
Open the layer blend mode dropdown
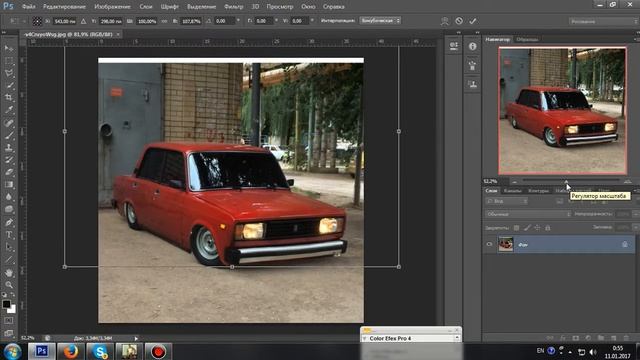[528, 214]
